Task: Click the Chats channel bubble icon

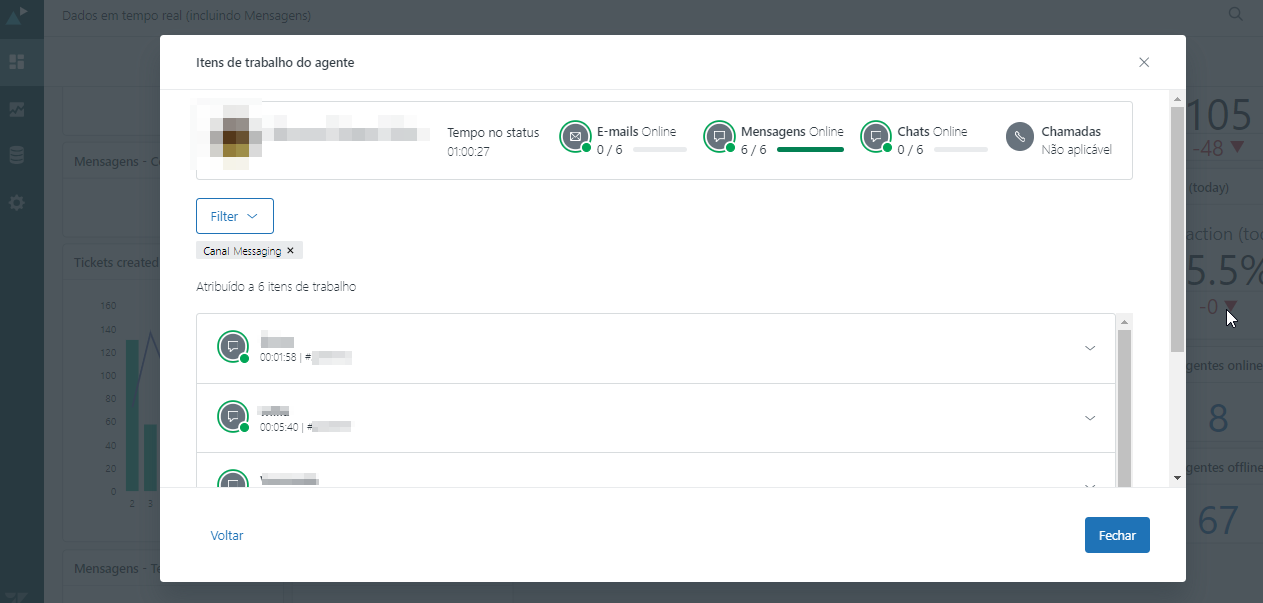Action: pyautogui.click(x=876, y=136)
